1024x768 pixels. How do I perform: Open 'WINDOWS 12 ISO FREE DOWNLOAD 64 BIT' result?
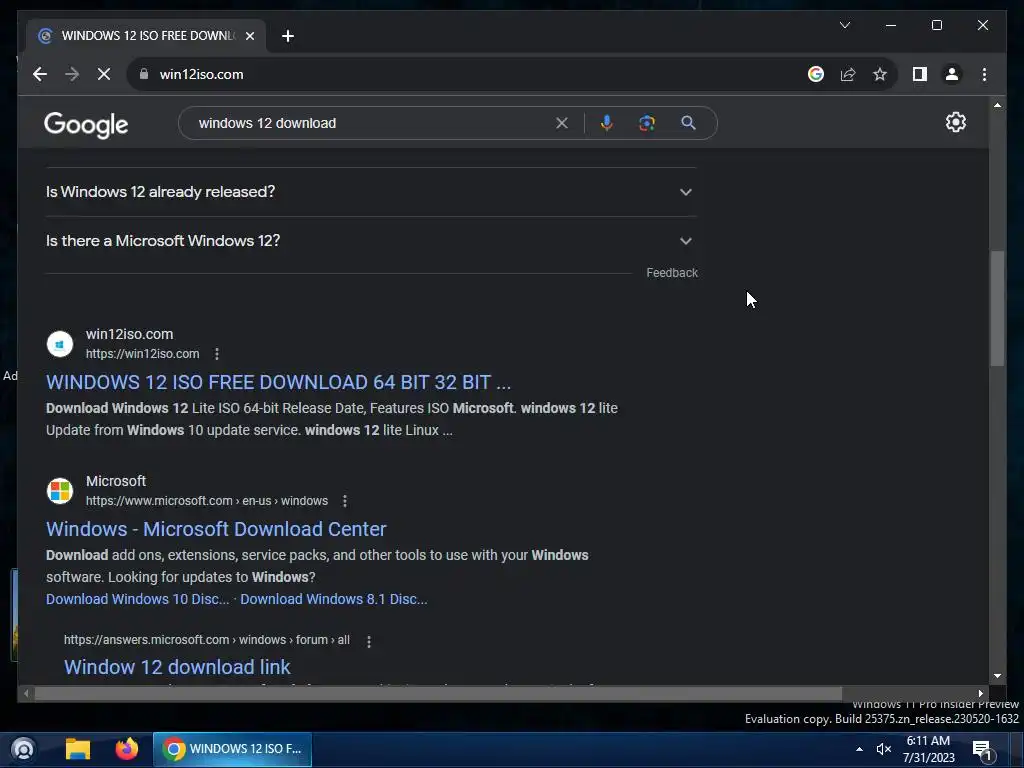click(x=278, y=382)
